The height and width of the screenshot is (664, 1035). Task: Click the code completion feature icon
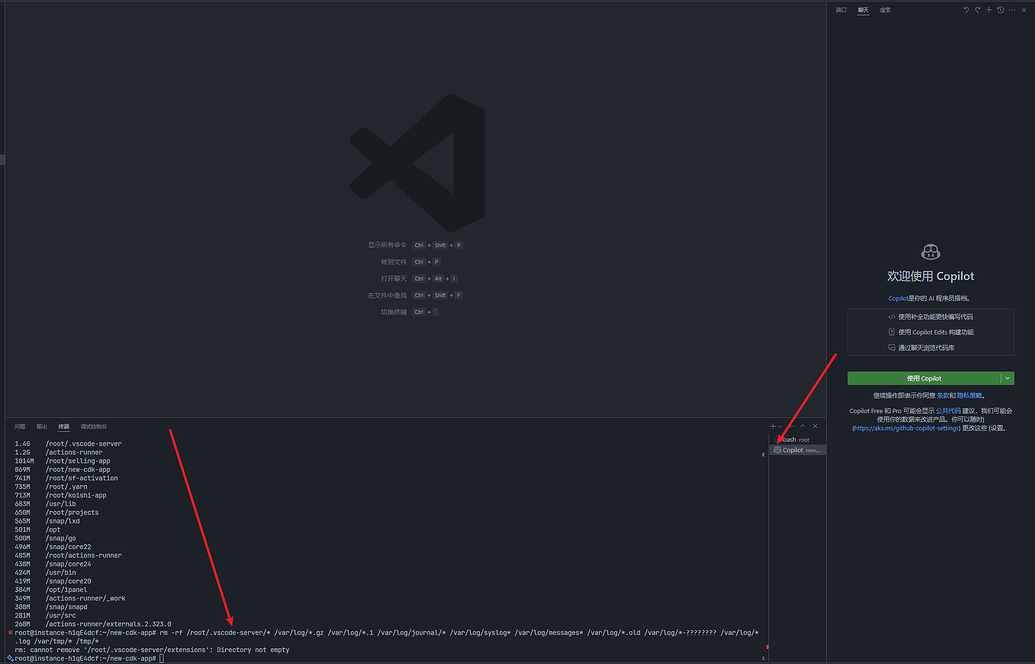[892, 317]
